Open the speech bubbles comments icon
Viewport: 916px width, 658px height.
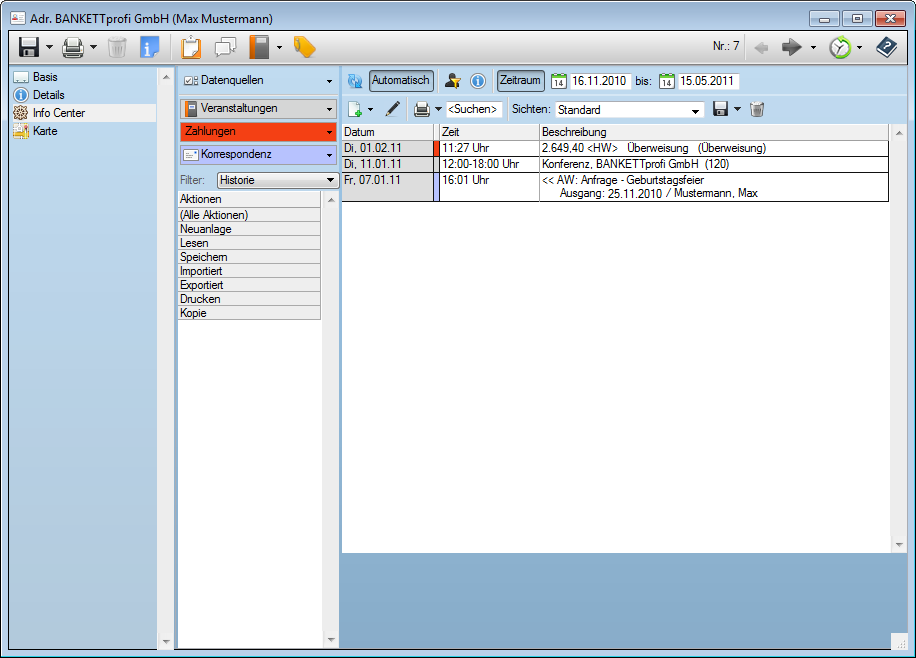click(225, 47)
